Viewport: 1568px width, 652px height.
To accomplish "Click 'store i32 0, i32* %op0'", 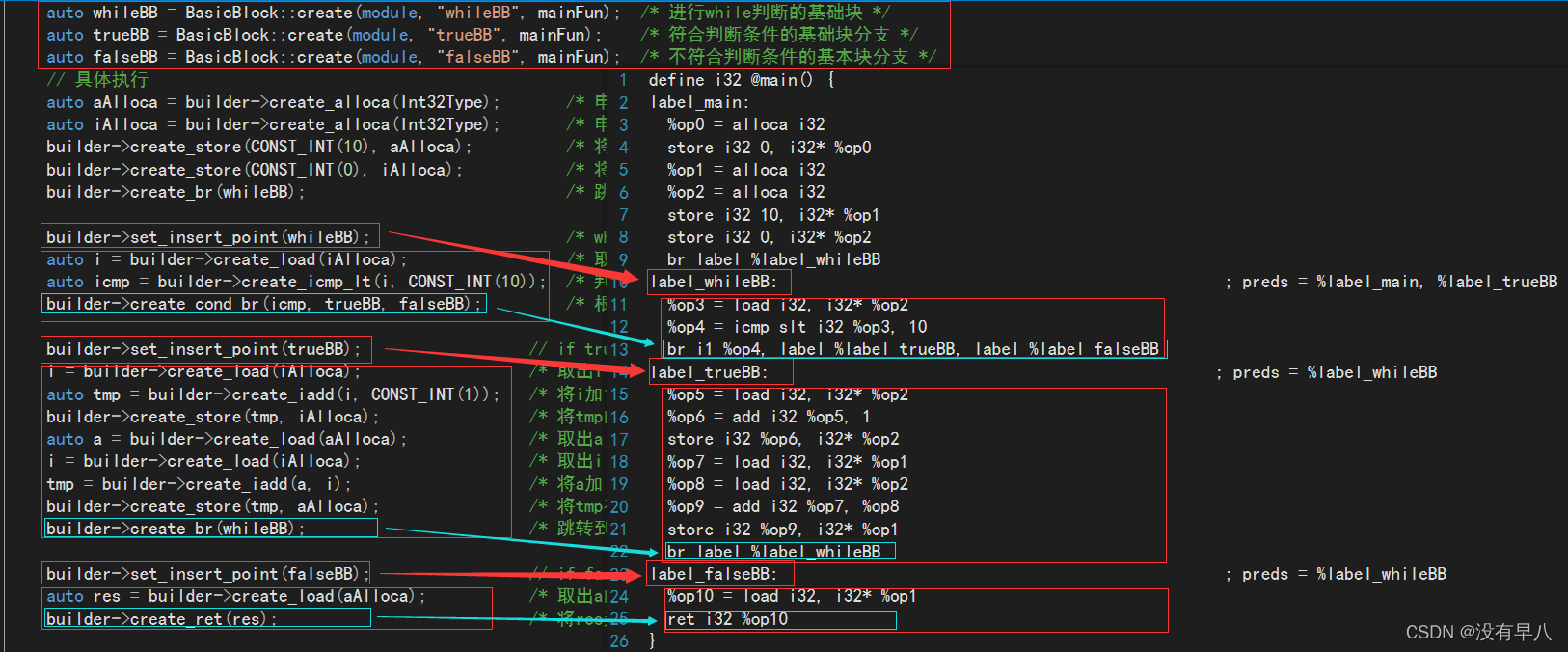I will click(x=769, y=148).
